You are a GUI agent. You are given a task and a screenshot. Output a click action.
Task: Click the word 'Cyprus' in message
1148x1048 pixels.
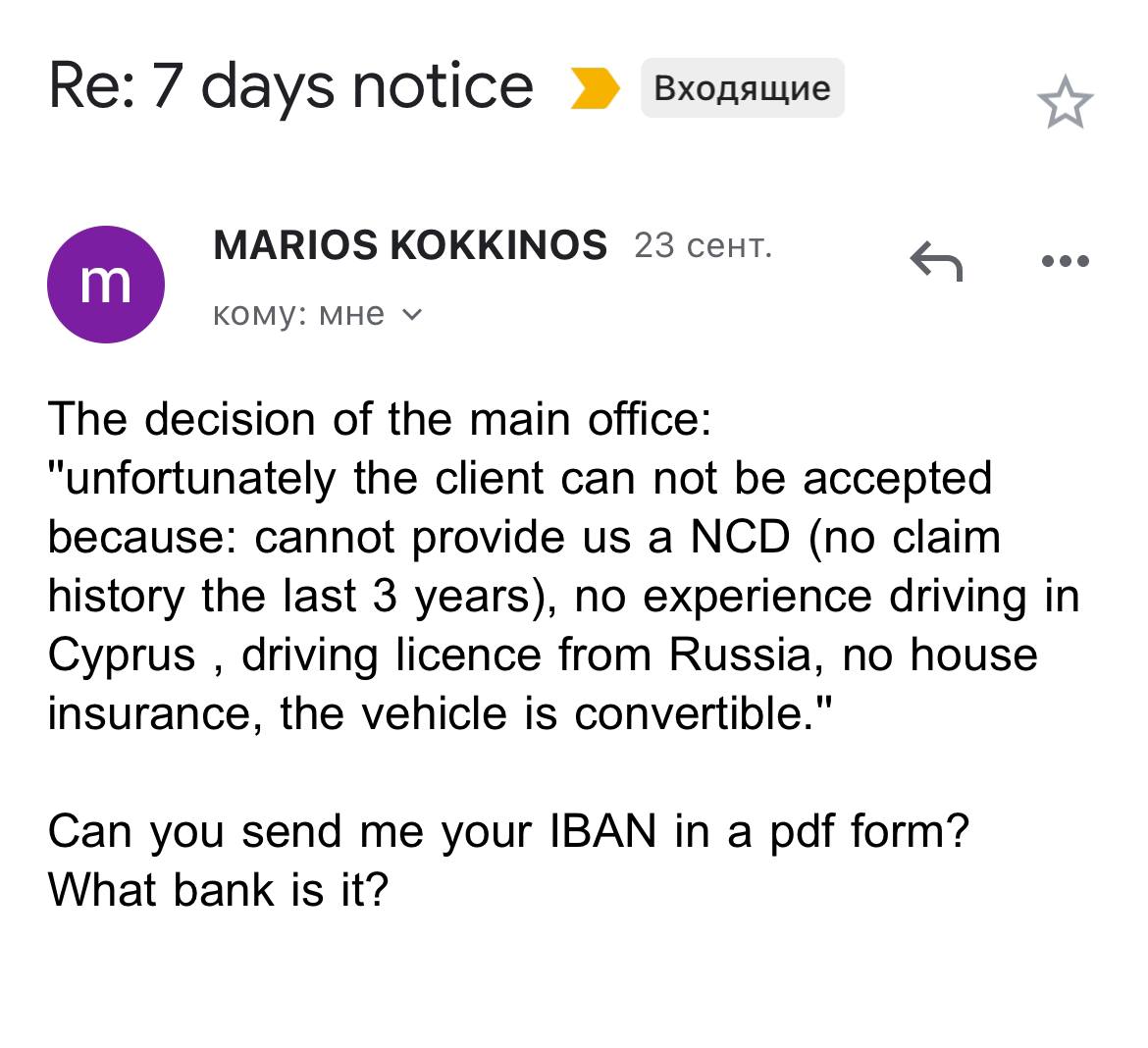tap(122, 655)
